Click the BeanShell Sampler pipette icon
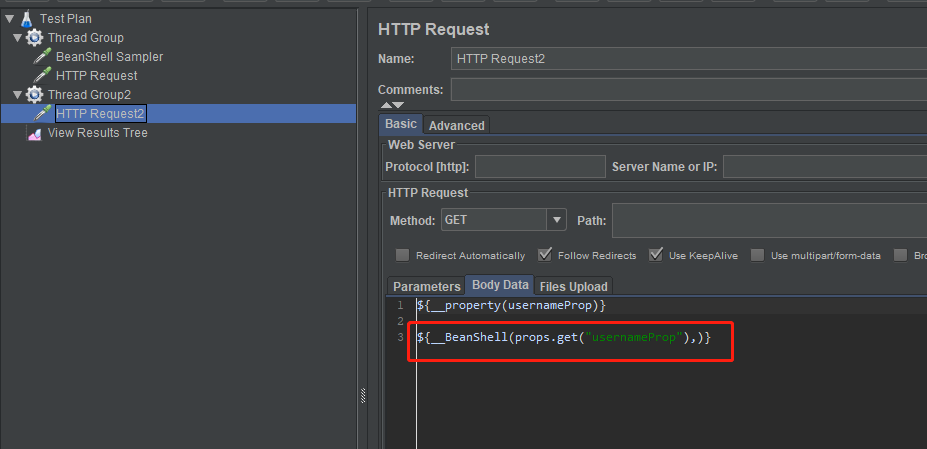This screenshot has width=927, height=449. click(x=42, y=57)
